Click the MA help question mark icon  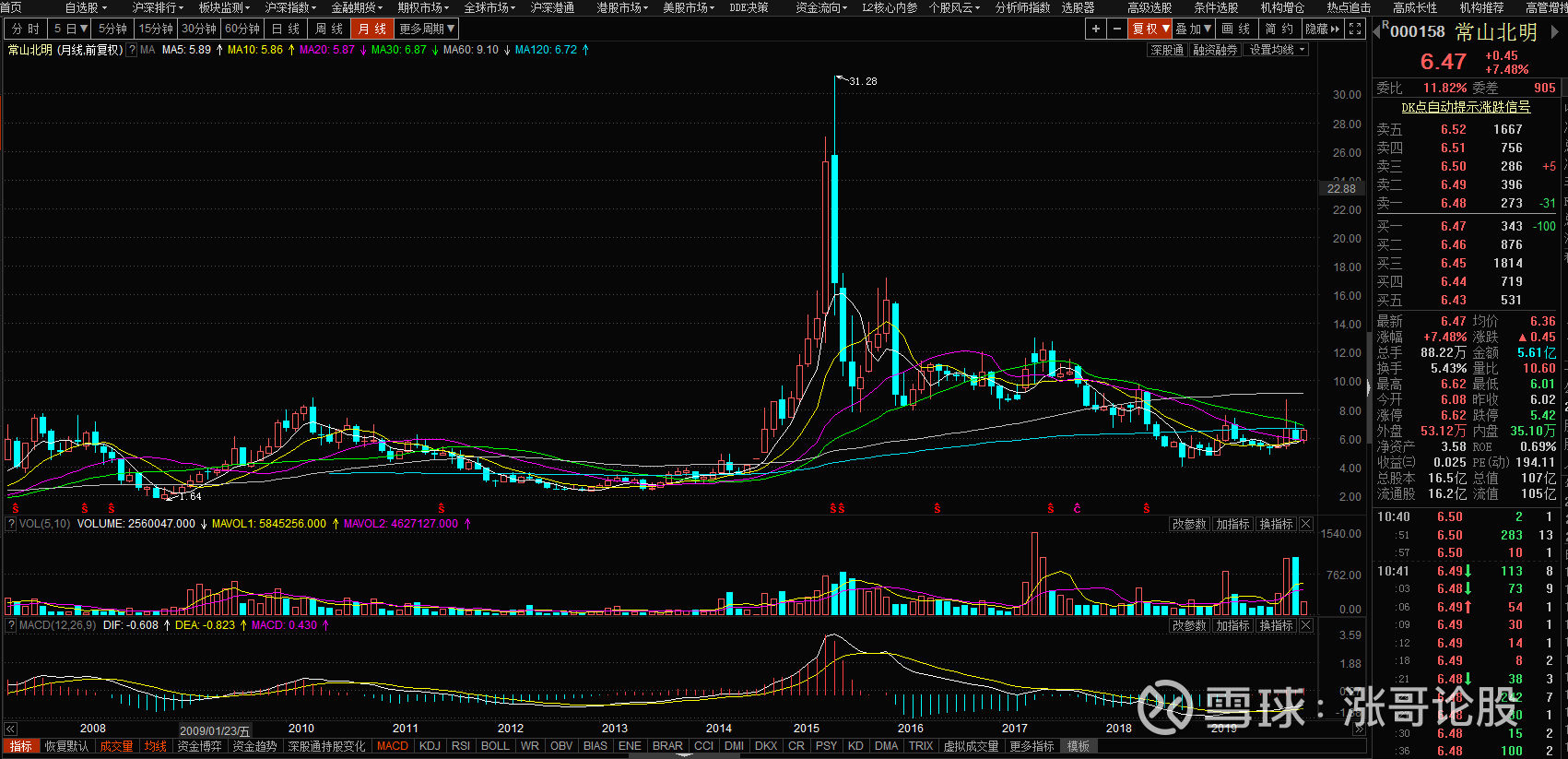coord(132,50)
